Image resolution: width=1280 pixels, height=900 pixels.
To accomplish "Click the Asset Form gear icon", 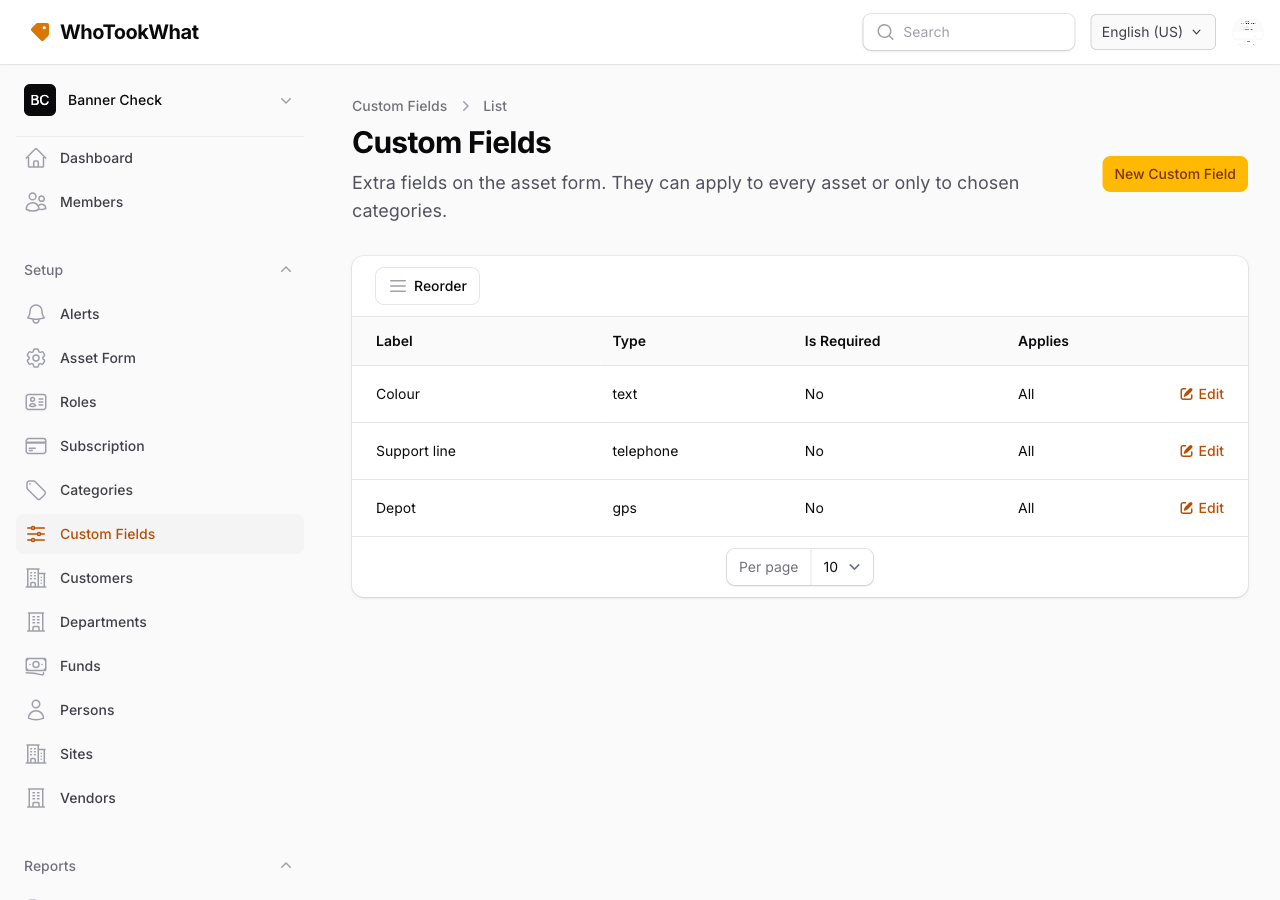I will (36, 358).
